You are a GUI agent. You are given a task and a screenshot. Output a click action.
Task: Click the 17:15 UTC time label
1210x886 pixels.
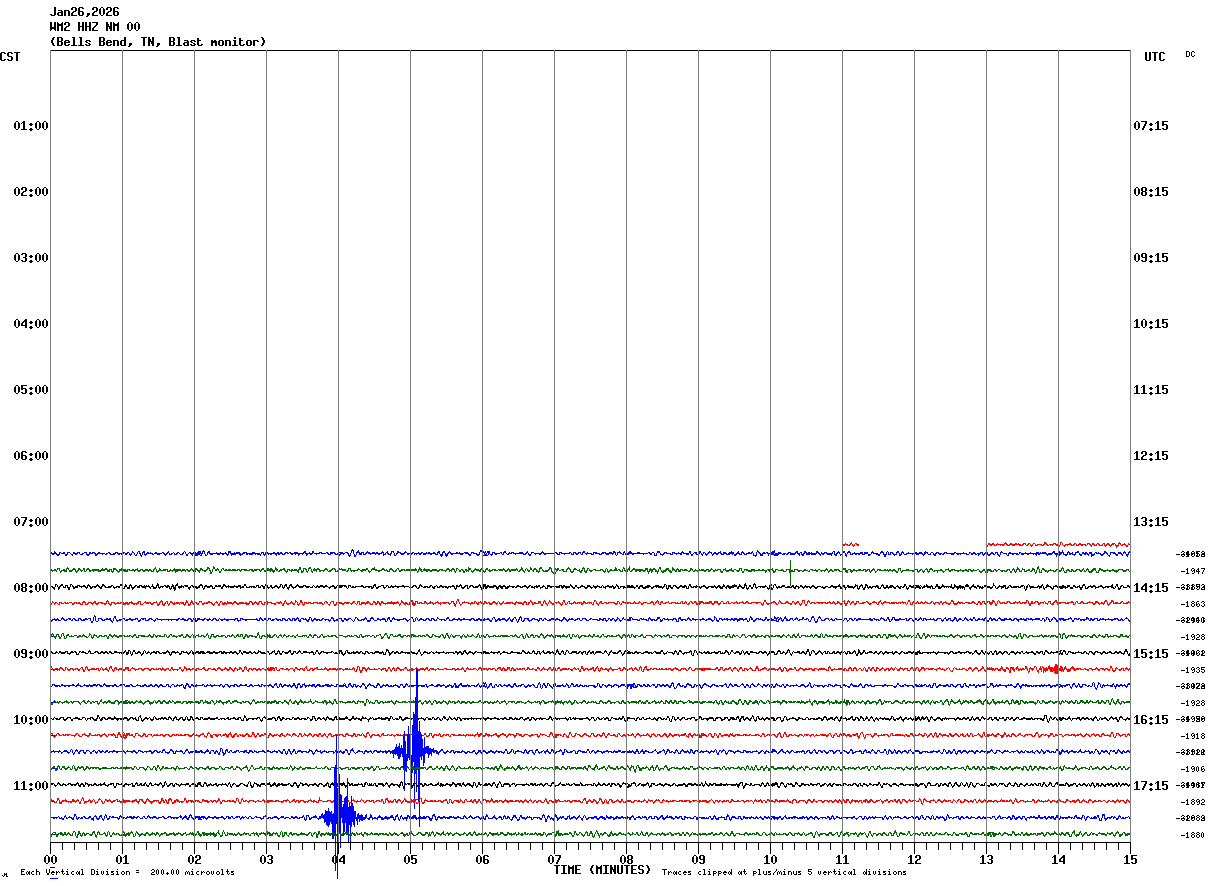point(1151,786)
